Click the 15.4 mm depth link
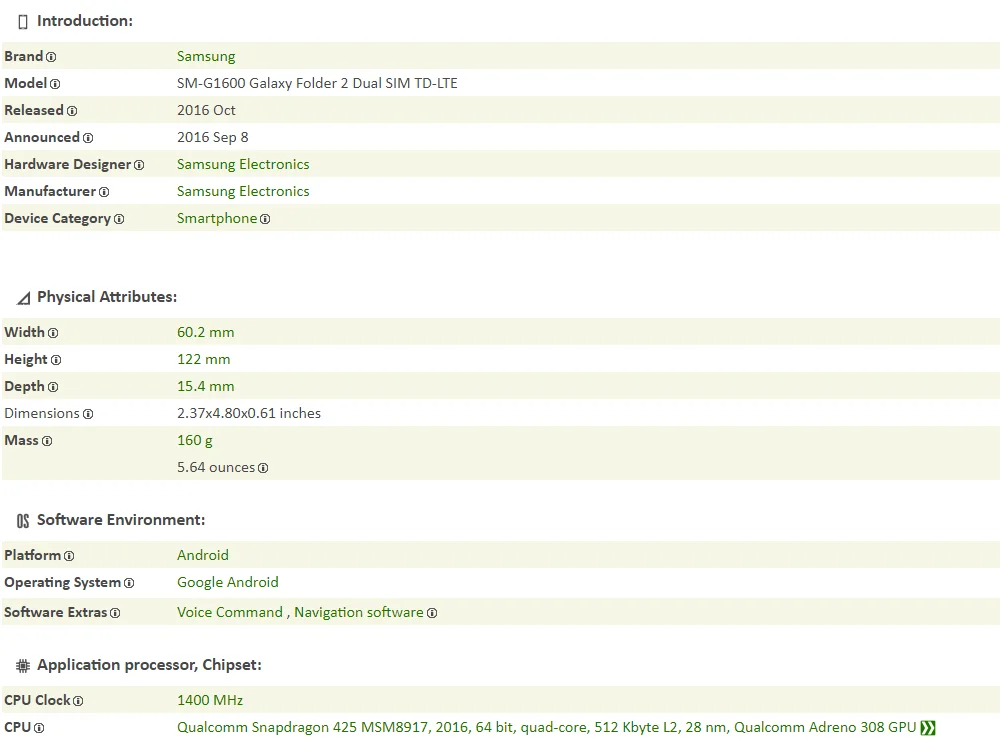 point(205,387)
